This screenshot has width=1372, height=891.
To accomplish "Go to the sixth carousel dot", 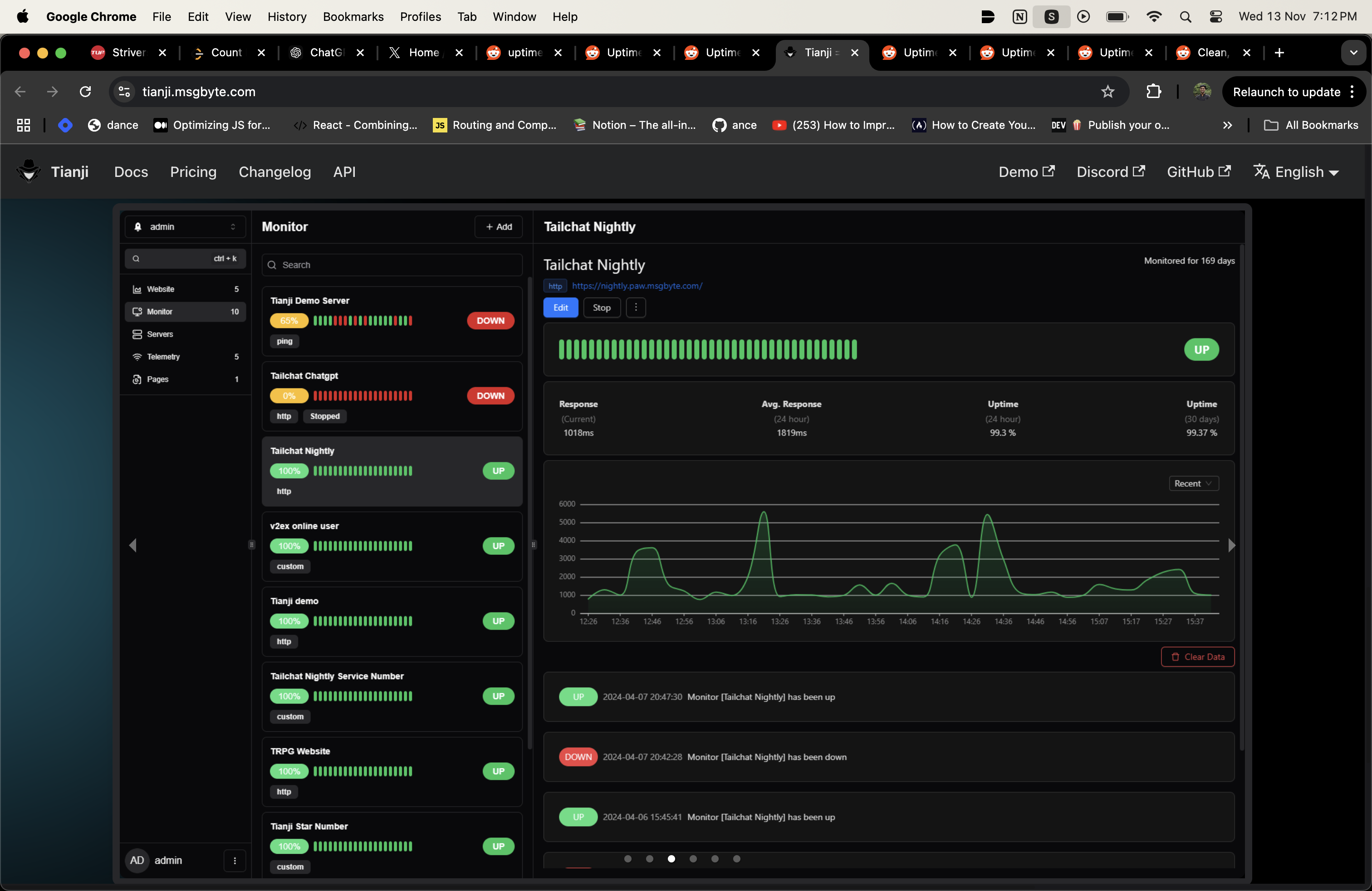I will tap(737, 859).
